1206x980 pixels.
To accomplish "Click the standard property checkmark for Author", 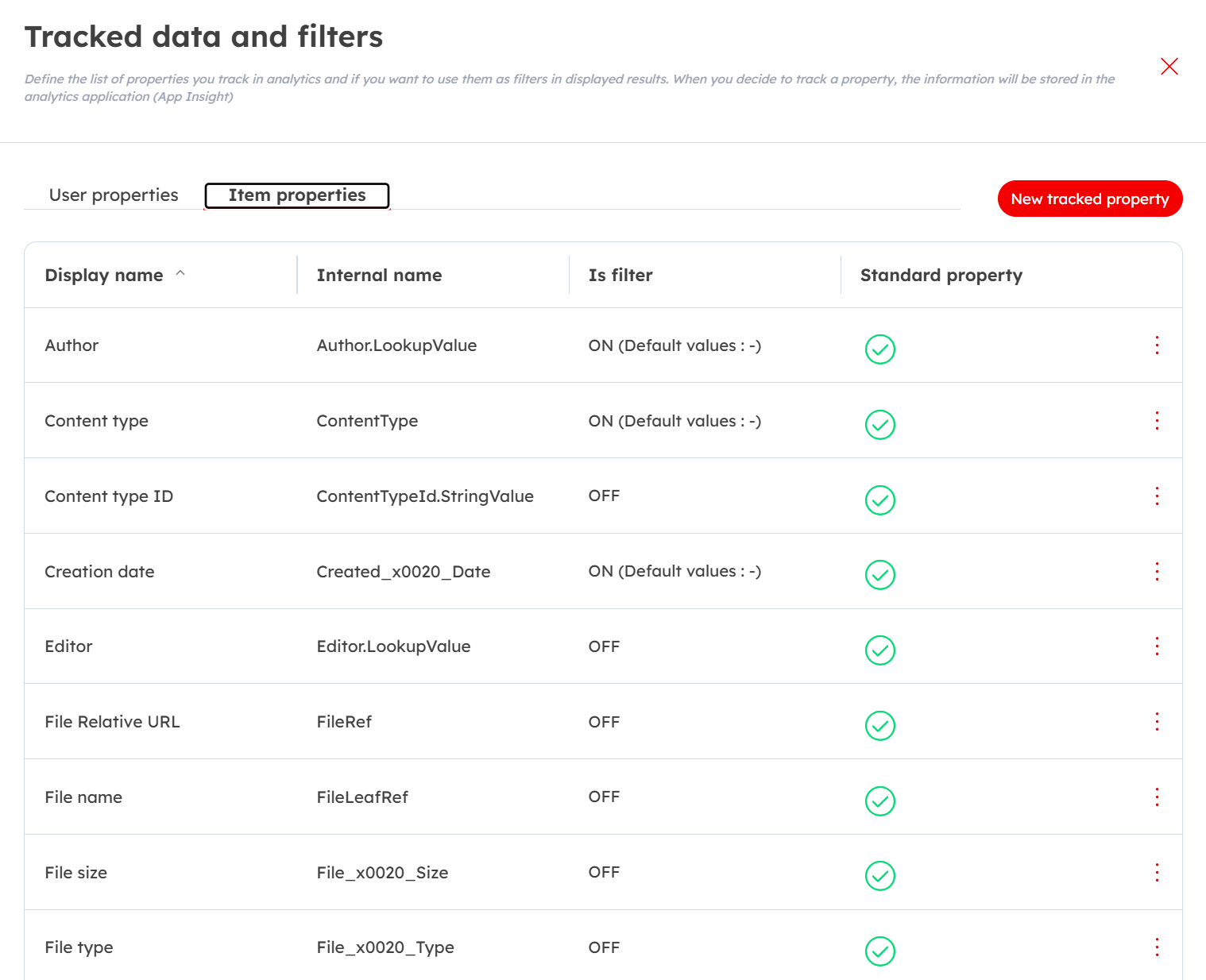I will 880,349.
